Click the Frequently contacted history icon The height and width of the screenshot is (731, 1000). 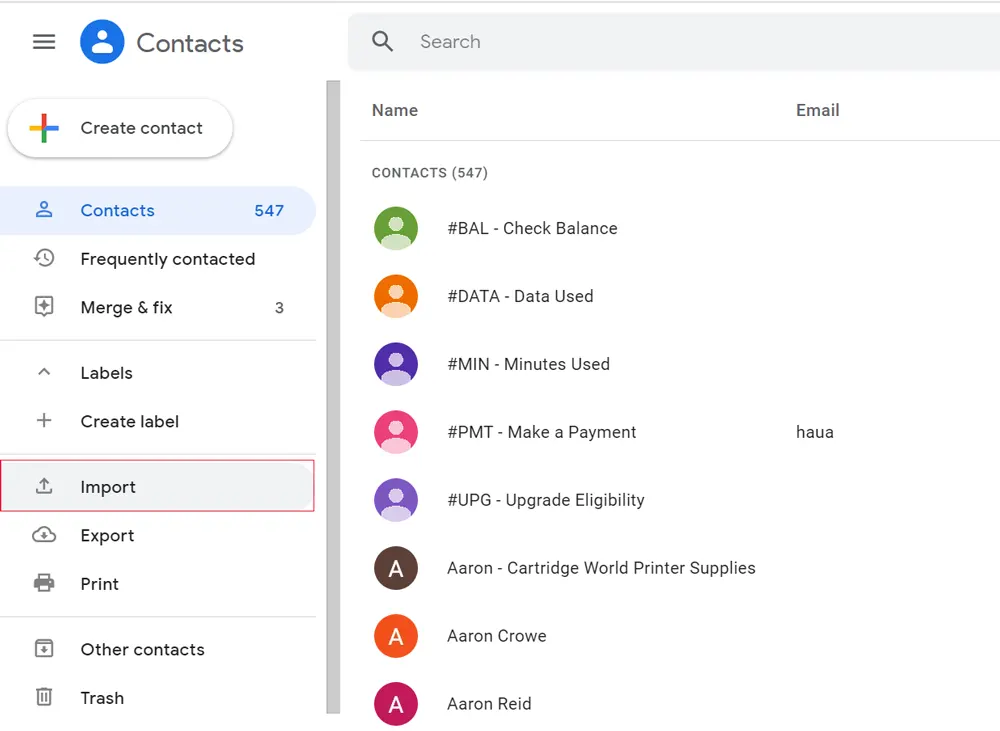pos(44,259)
